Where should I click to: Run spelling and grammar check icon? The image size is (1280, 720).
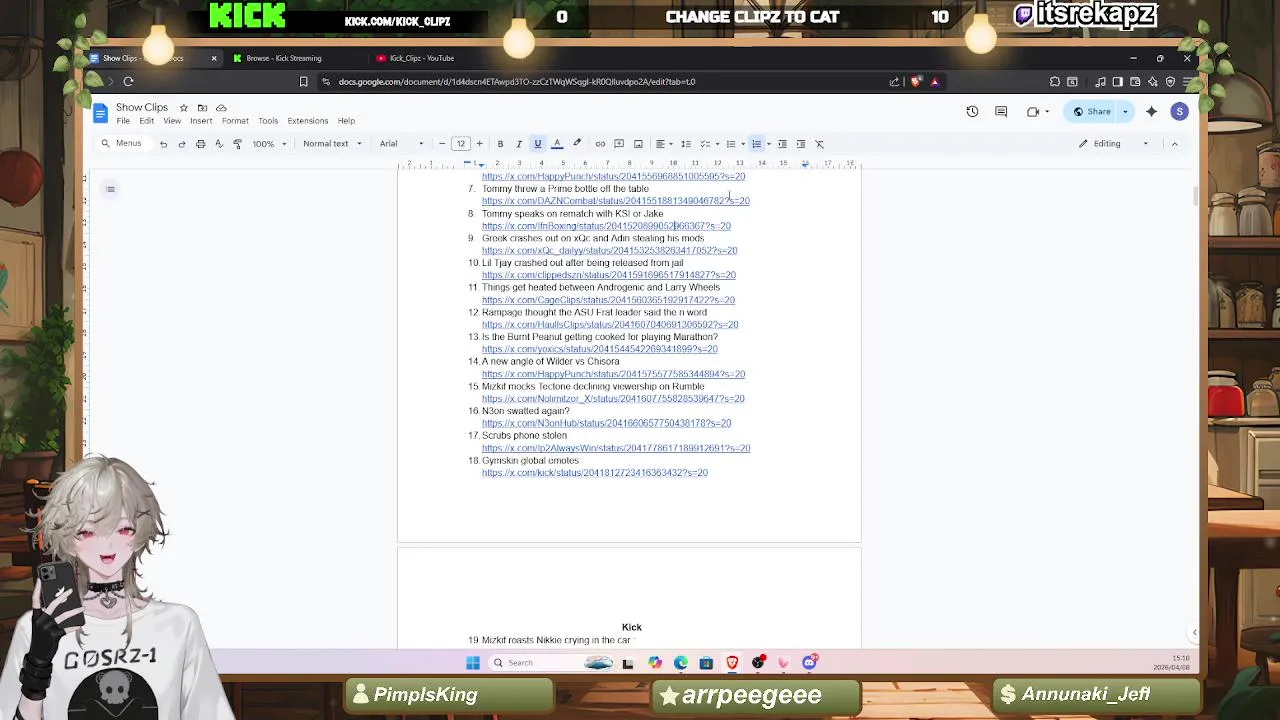(x=218, y=144)
